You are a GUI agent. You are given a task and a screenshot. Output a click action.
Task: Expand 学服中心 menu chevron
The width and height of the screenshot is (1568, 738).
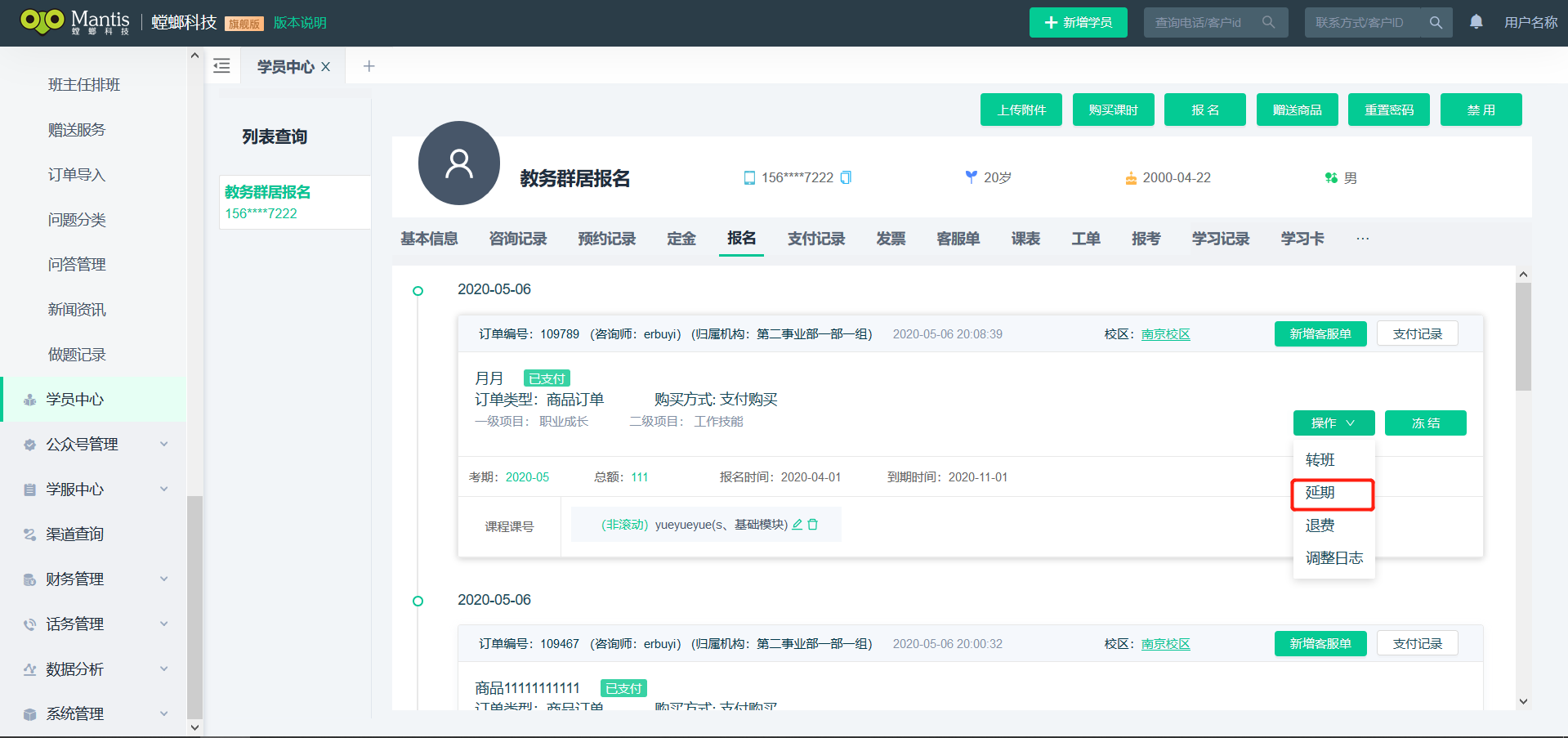click(x=163, y=490)
